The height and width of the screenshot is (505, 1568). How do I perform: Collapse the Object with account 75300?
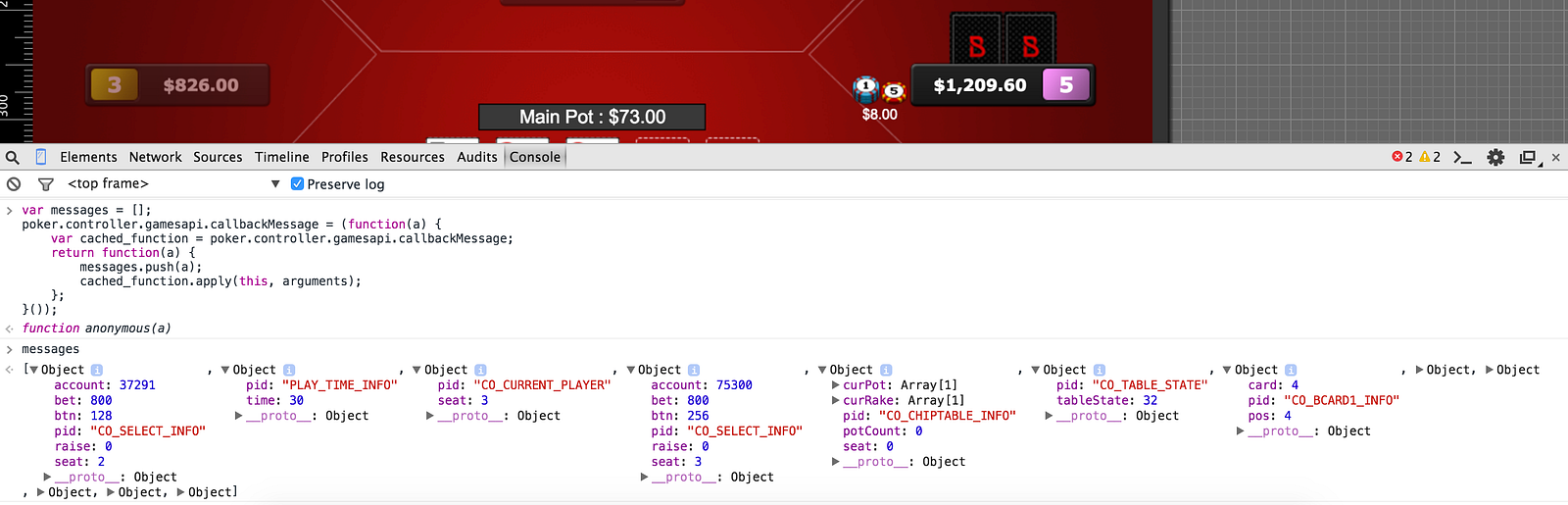[631, 370]
